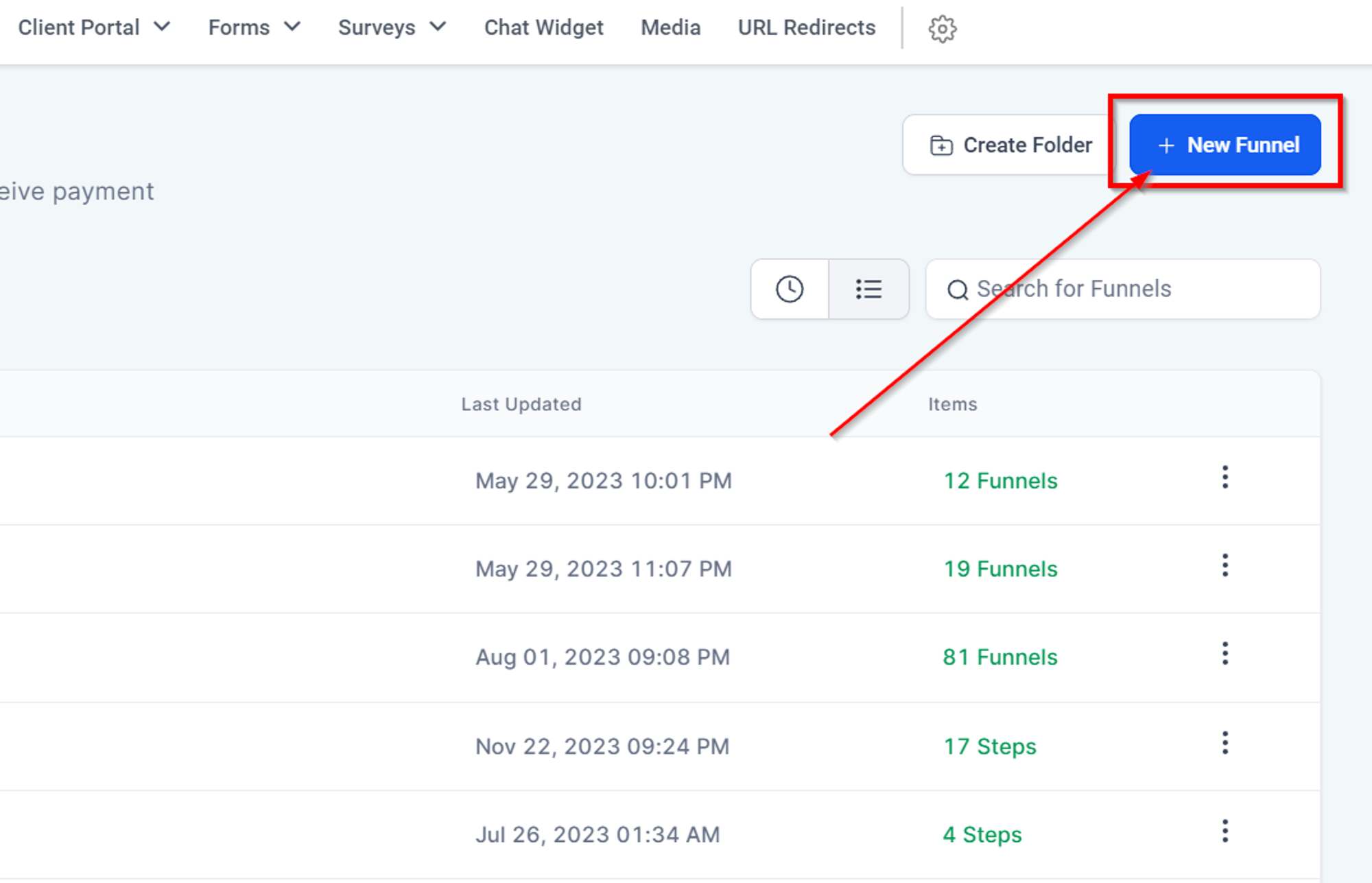Select date Aug 01, 2023 09:08 PM
This screenshot has width=1372, height=883.
coord(603,657)
